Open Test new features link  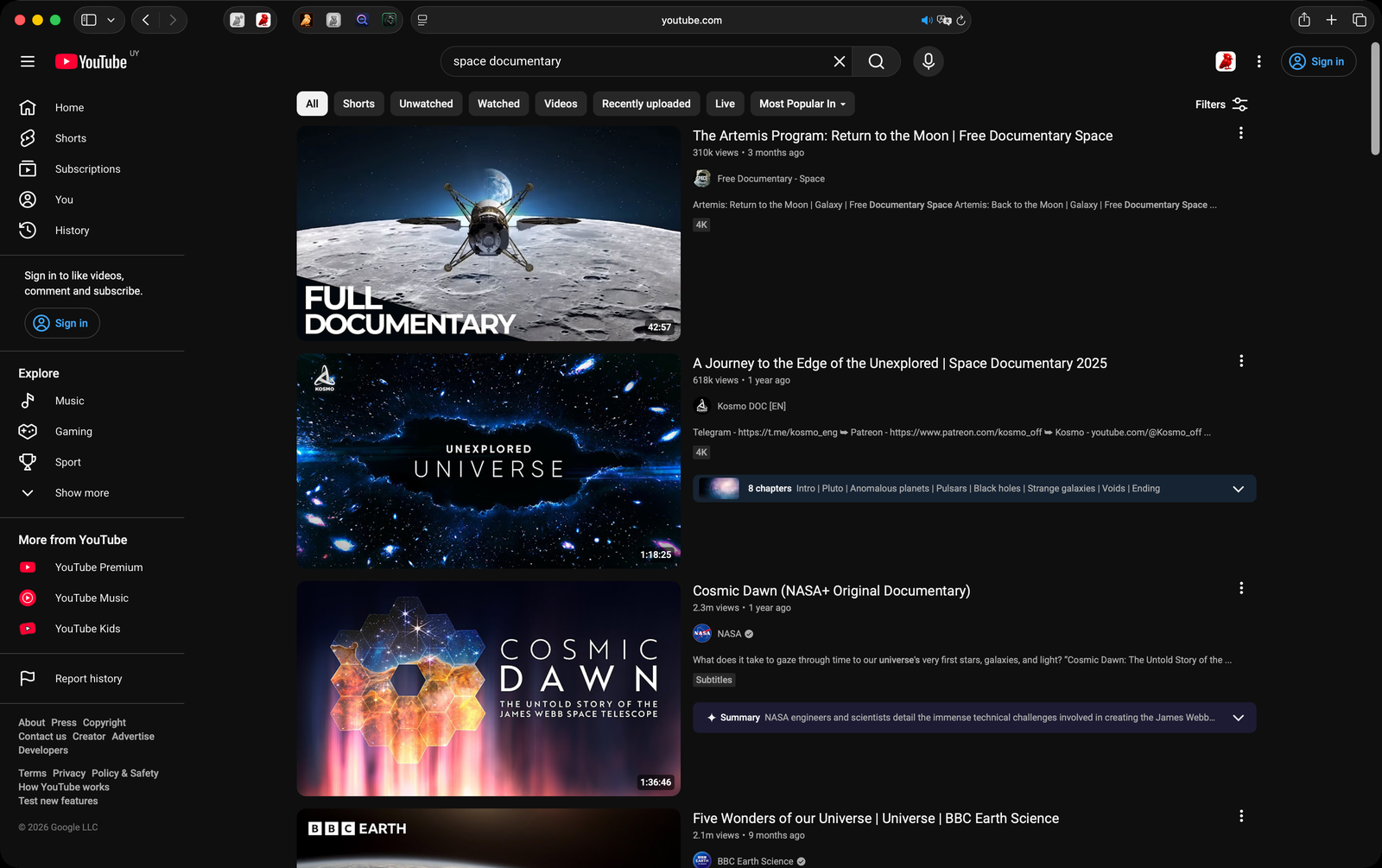58,801
